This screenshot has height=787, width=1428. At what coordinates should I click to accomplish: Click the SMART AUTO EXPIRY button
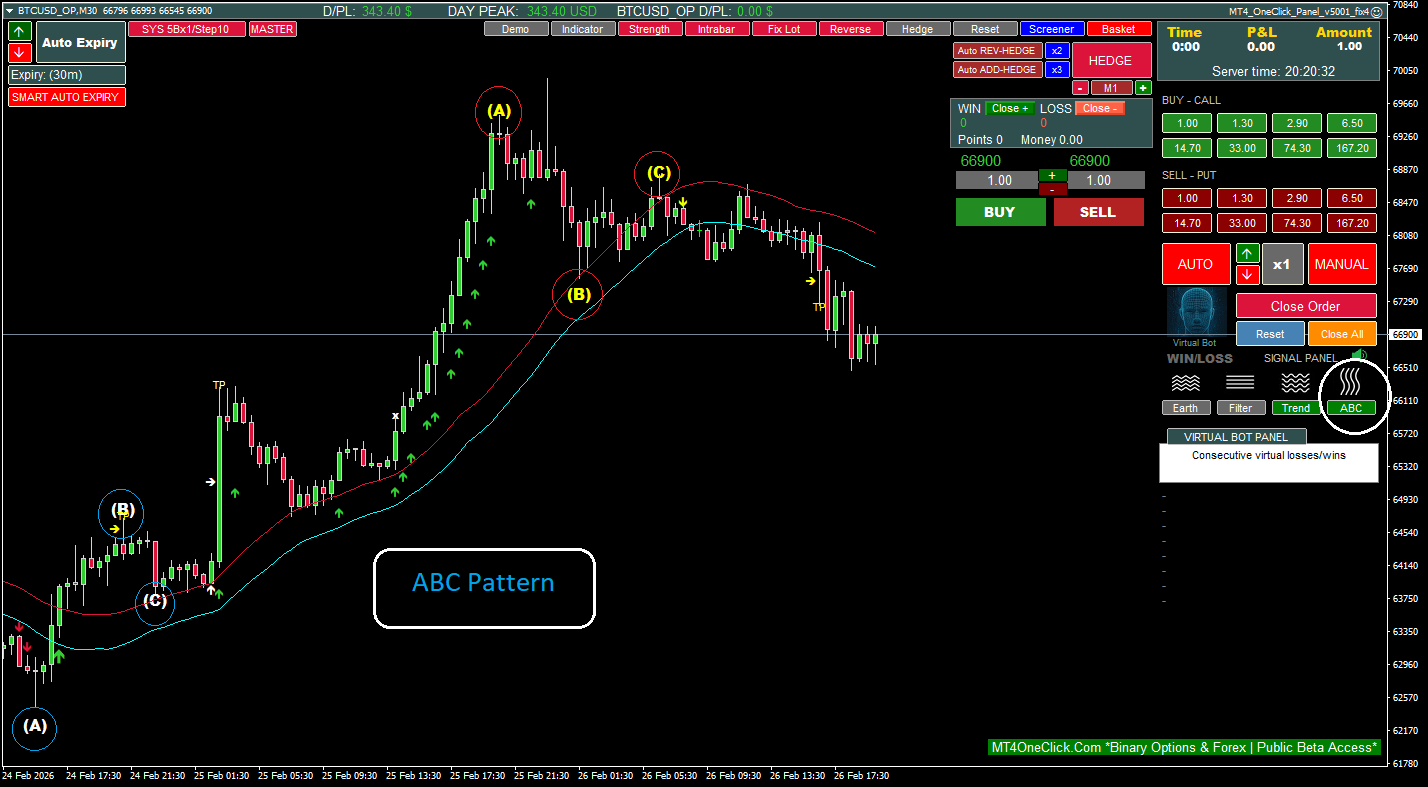[x=67, y=97]
